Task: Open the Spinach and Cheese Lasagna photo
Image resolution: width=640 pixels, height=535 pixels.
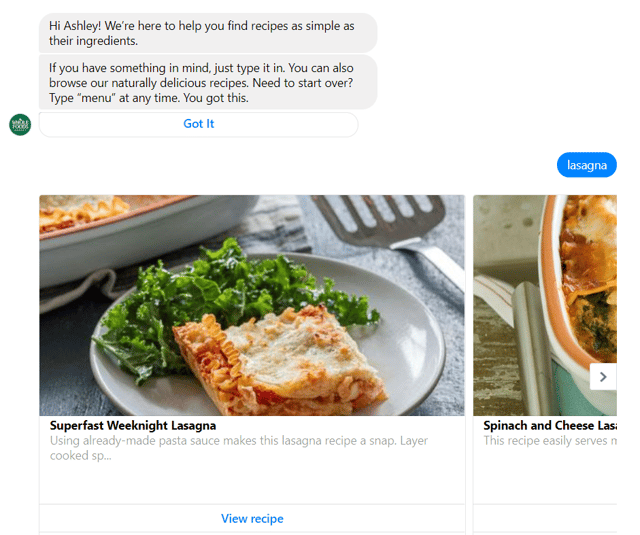Action: tap(545, 300)
